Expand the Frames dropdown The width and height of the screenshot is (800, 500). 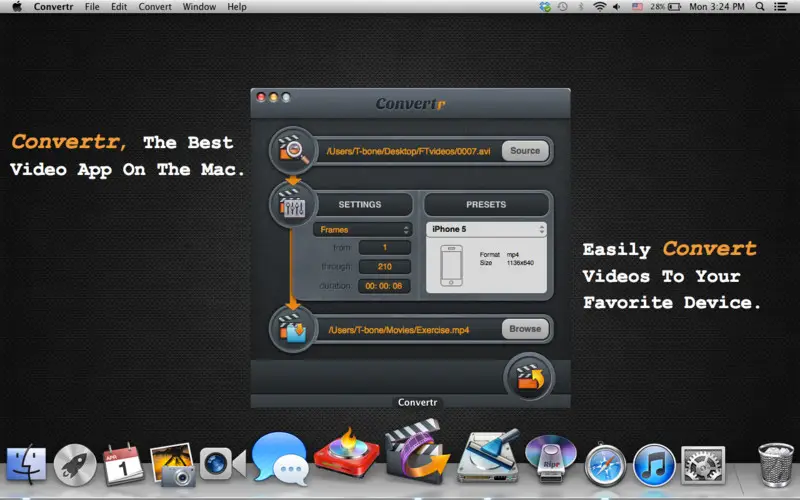pyautogui.click(x=363, y=230)
